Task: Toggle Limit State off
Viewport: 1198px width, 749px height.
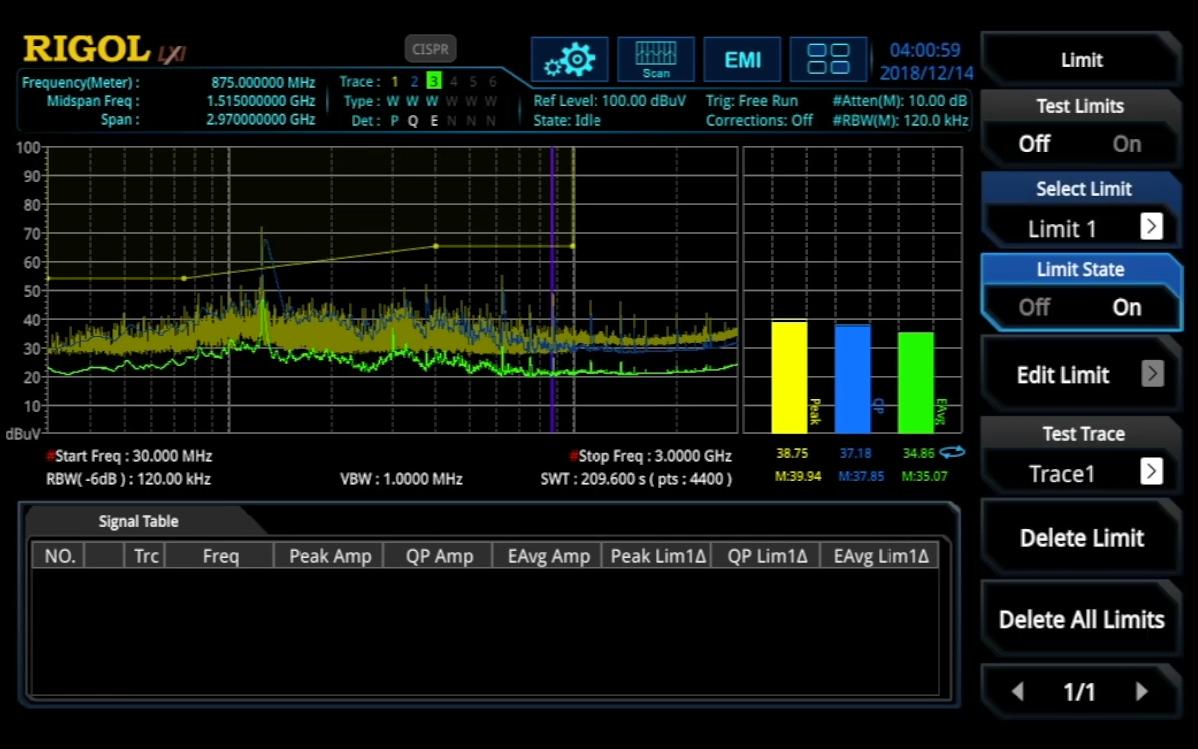Action: pyautogui.click(x=1034, y=307)
